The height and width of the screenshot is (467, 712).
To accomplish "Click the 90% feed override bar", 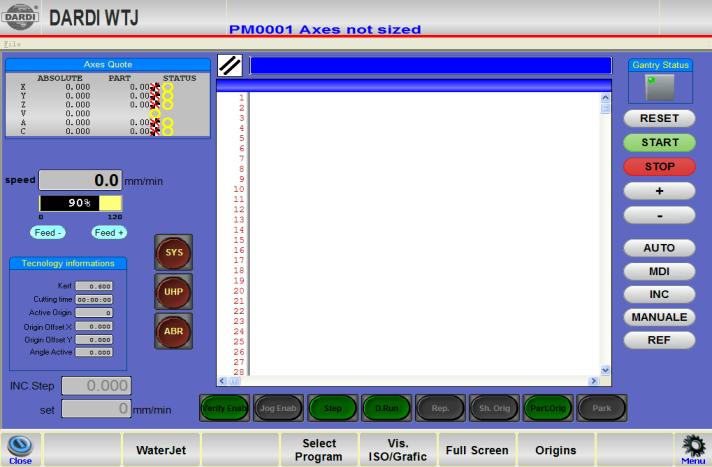I will (80, 203).
